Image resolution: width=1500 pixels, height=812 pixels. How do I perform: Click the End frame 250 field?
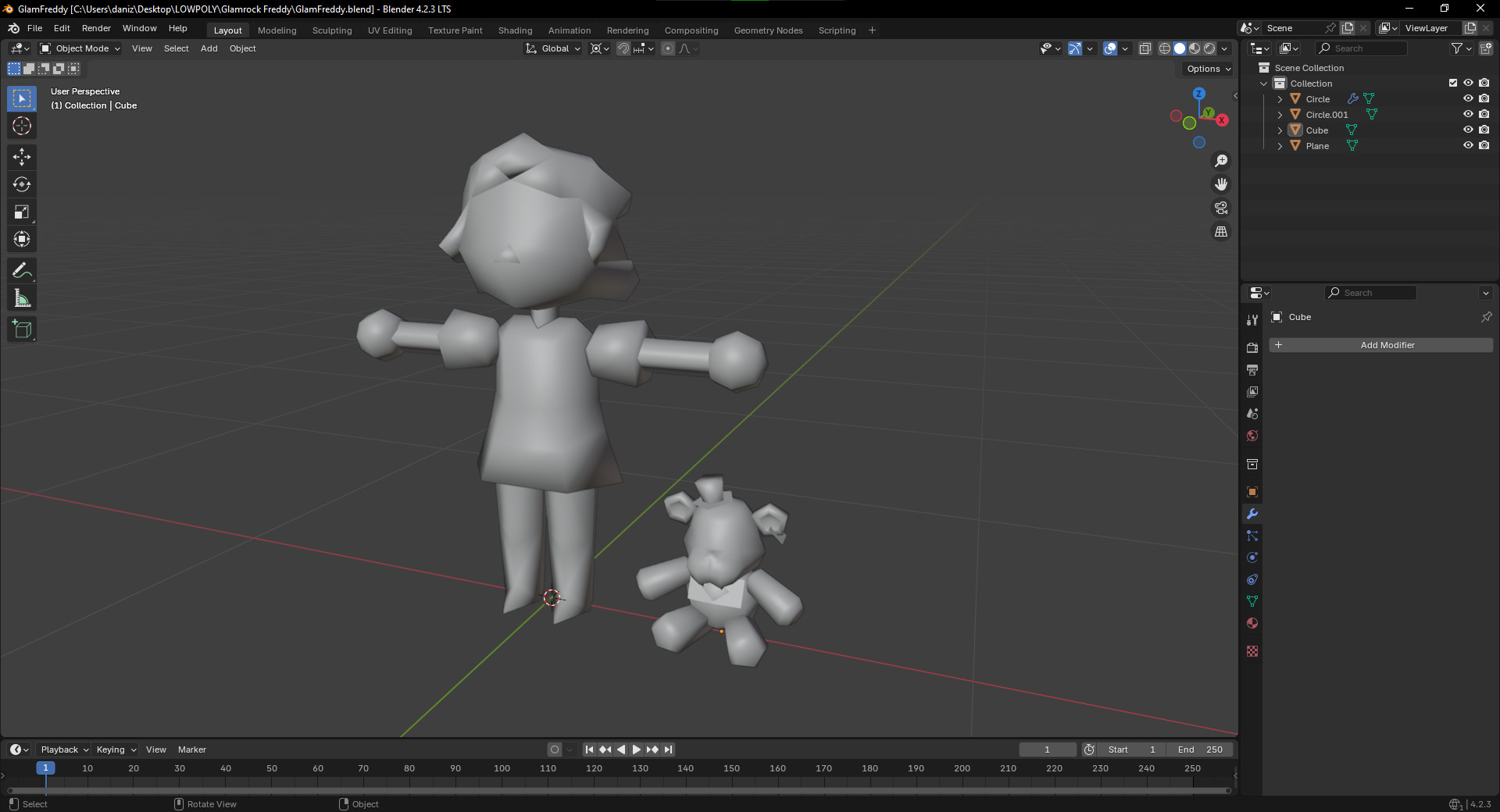[1200, 750]
